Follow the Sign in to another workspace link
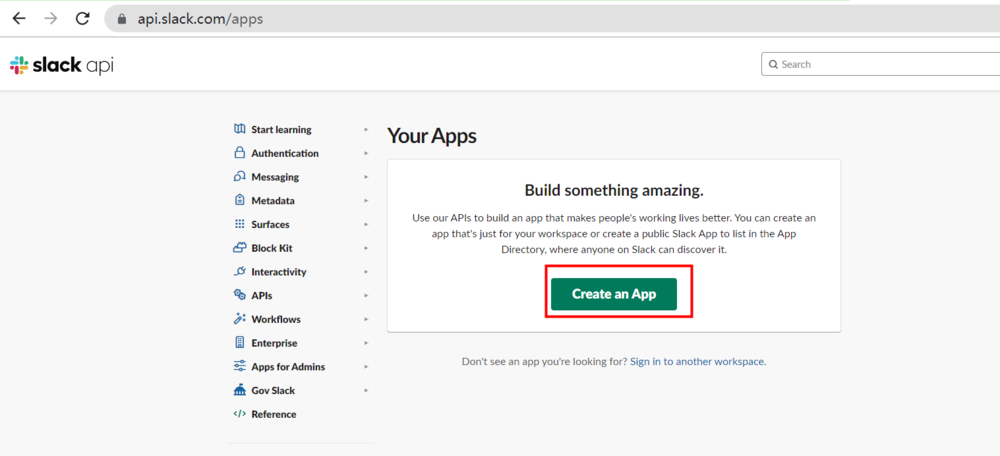 (x=698, y=362)
